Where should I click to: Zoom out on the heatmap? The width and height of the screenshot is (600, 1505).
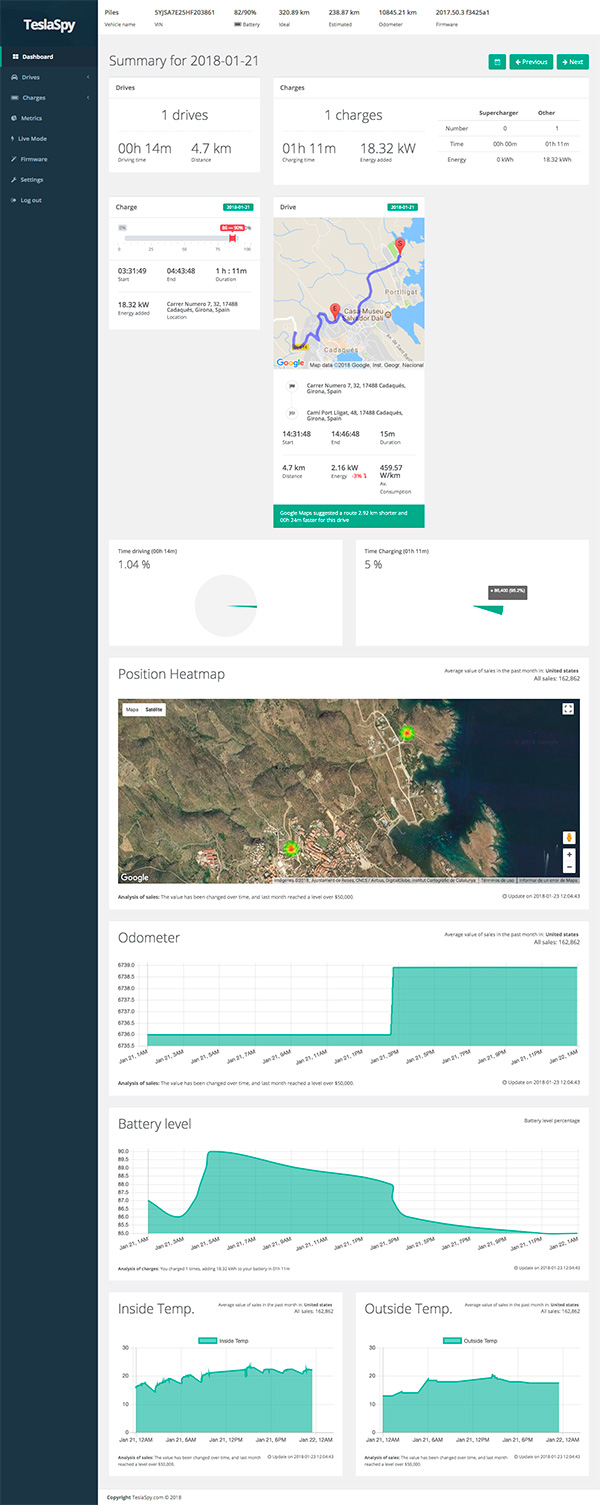tap(569, 867)
